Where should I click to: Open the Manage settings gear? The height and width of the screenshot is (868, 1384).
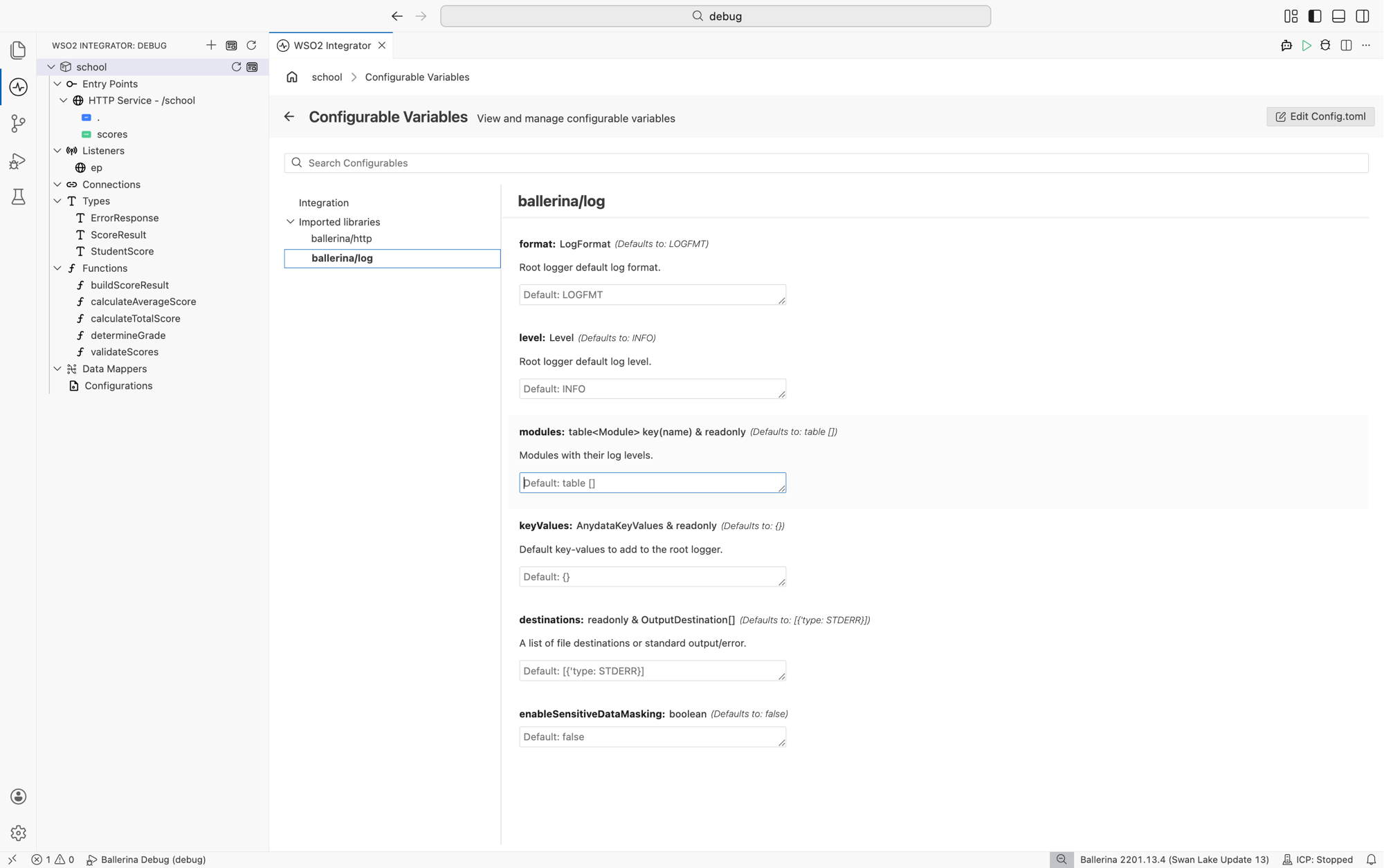tap(18, 833)
